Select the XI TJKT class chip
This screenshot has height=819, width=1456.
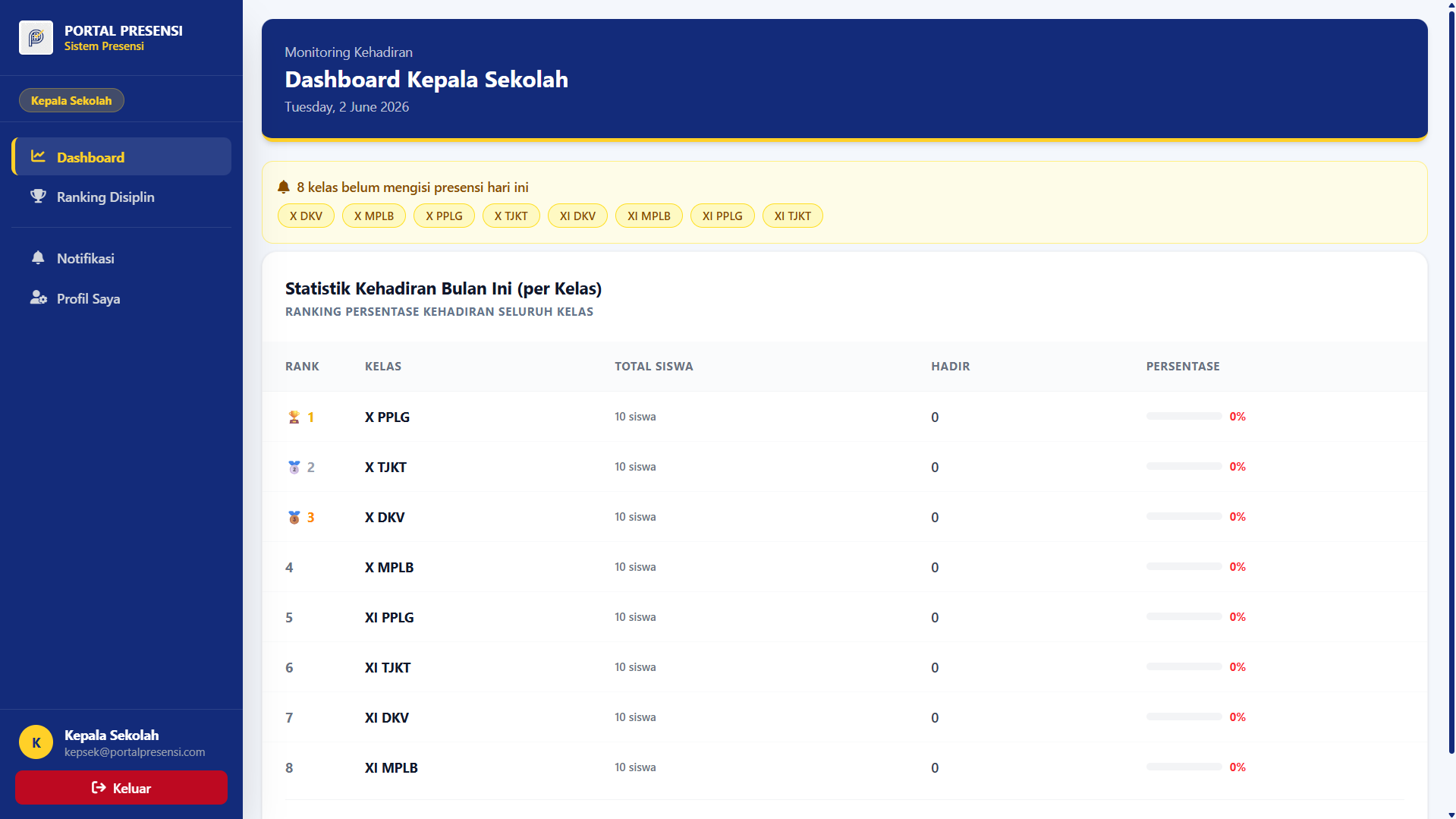point(793,216)
